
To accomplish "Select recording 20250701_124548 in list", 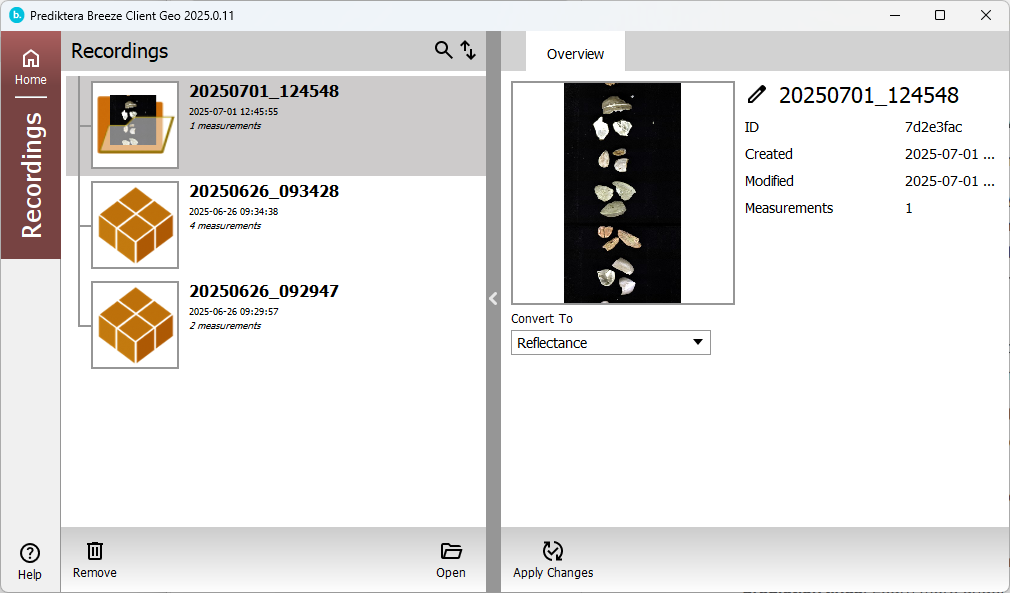I will tap(264, 92).
